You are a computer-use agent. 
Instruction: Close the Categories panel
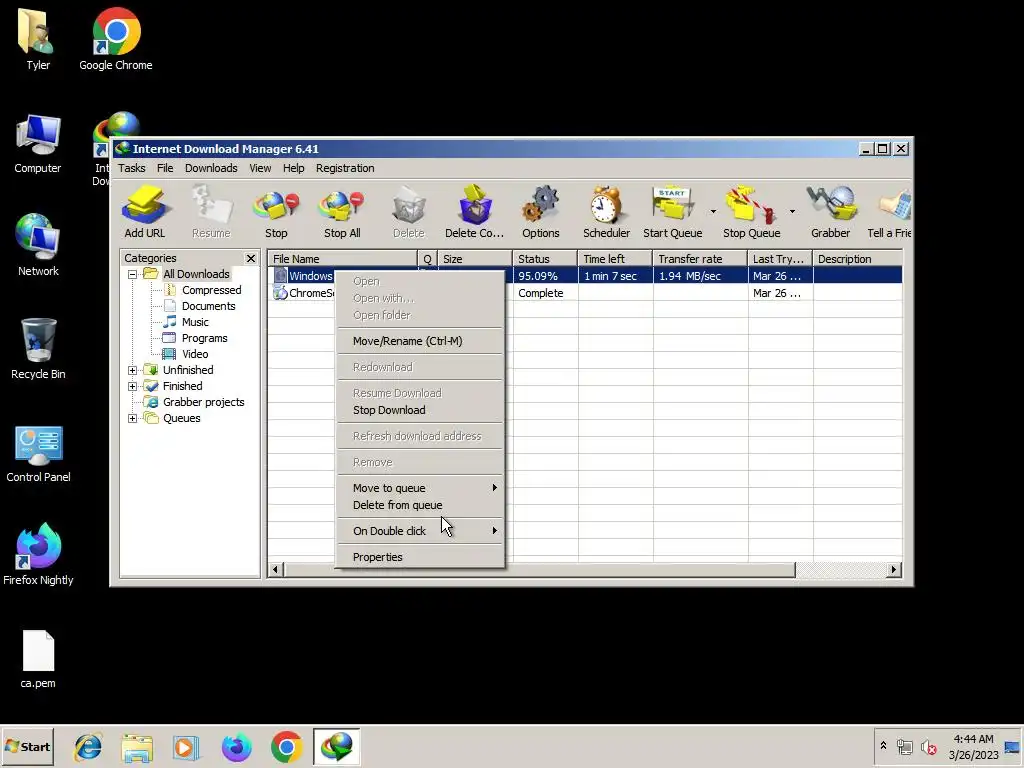coord(251,259)
